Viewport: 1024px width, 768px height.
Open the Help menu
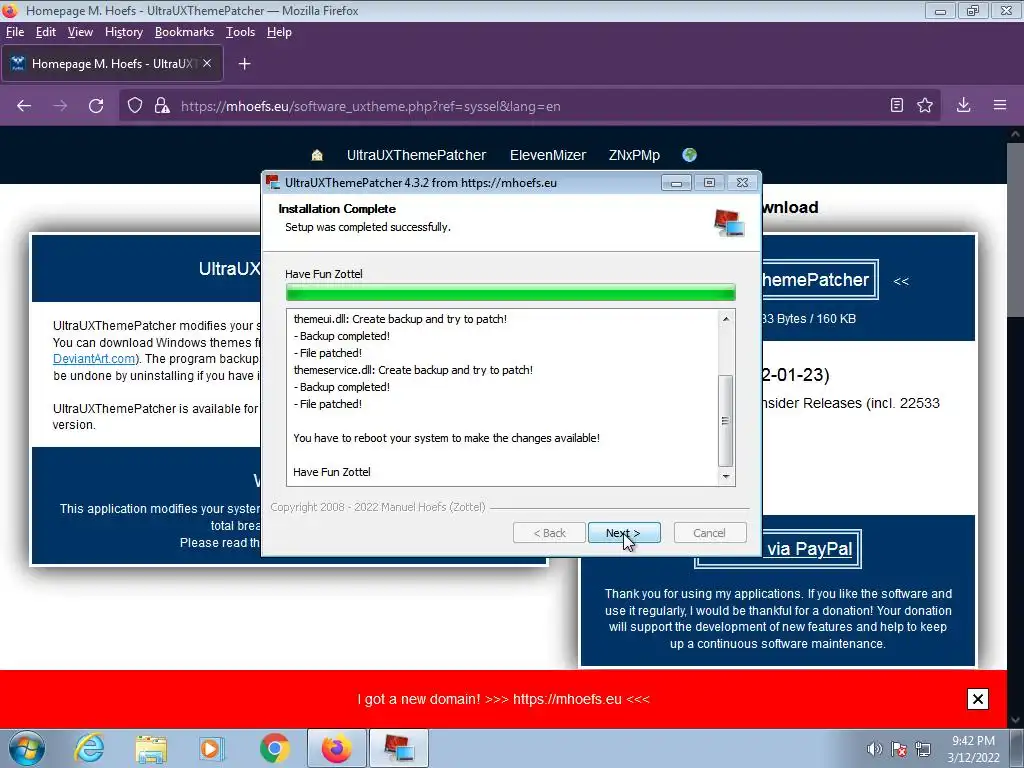[279, 32]
